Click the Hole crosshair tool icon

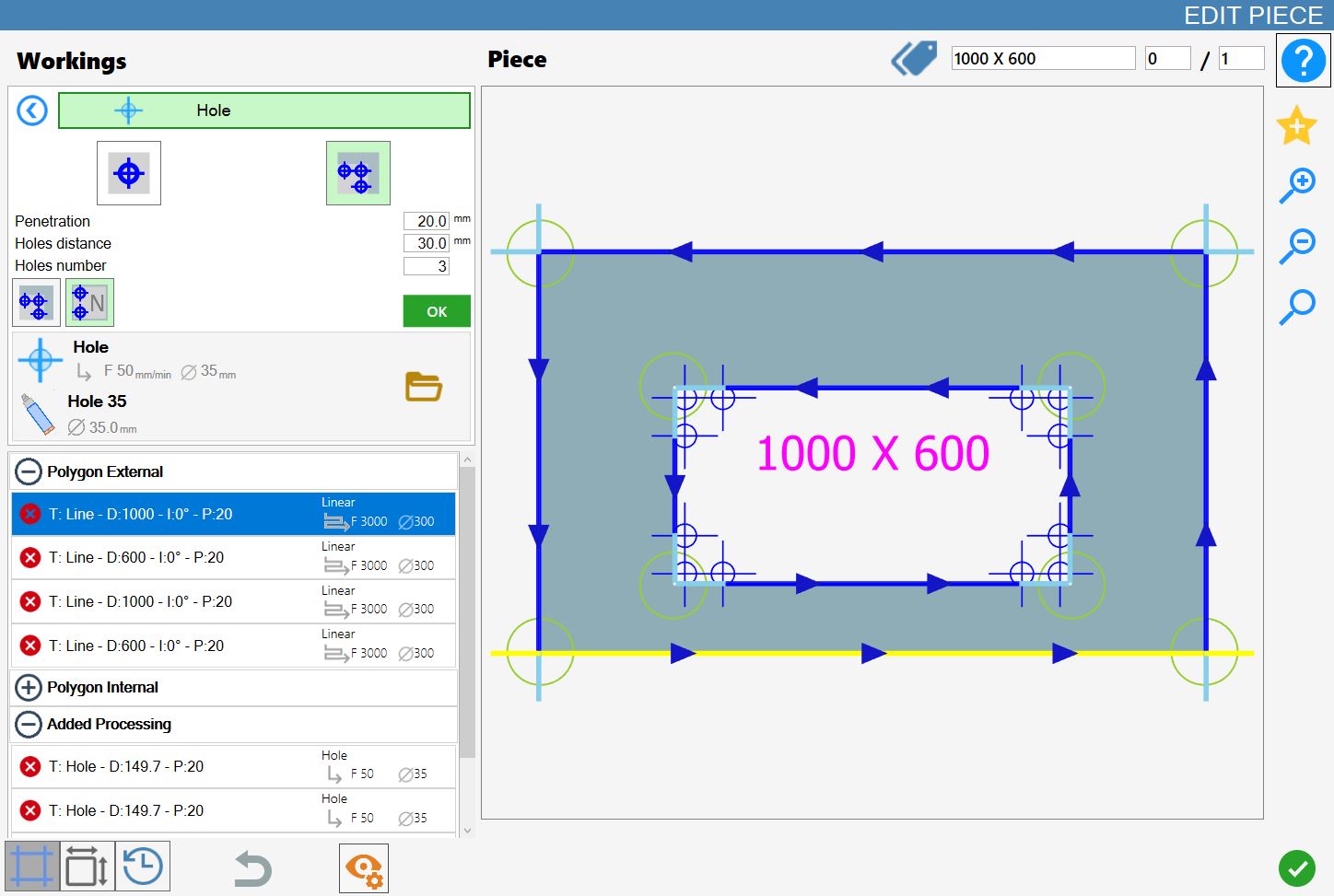40,360
